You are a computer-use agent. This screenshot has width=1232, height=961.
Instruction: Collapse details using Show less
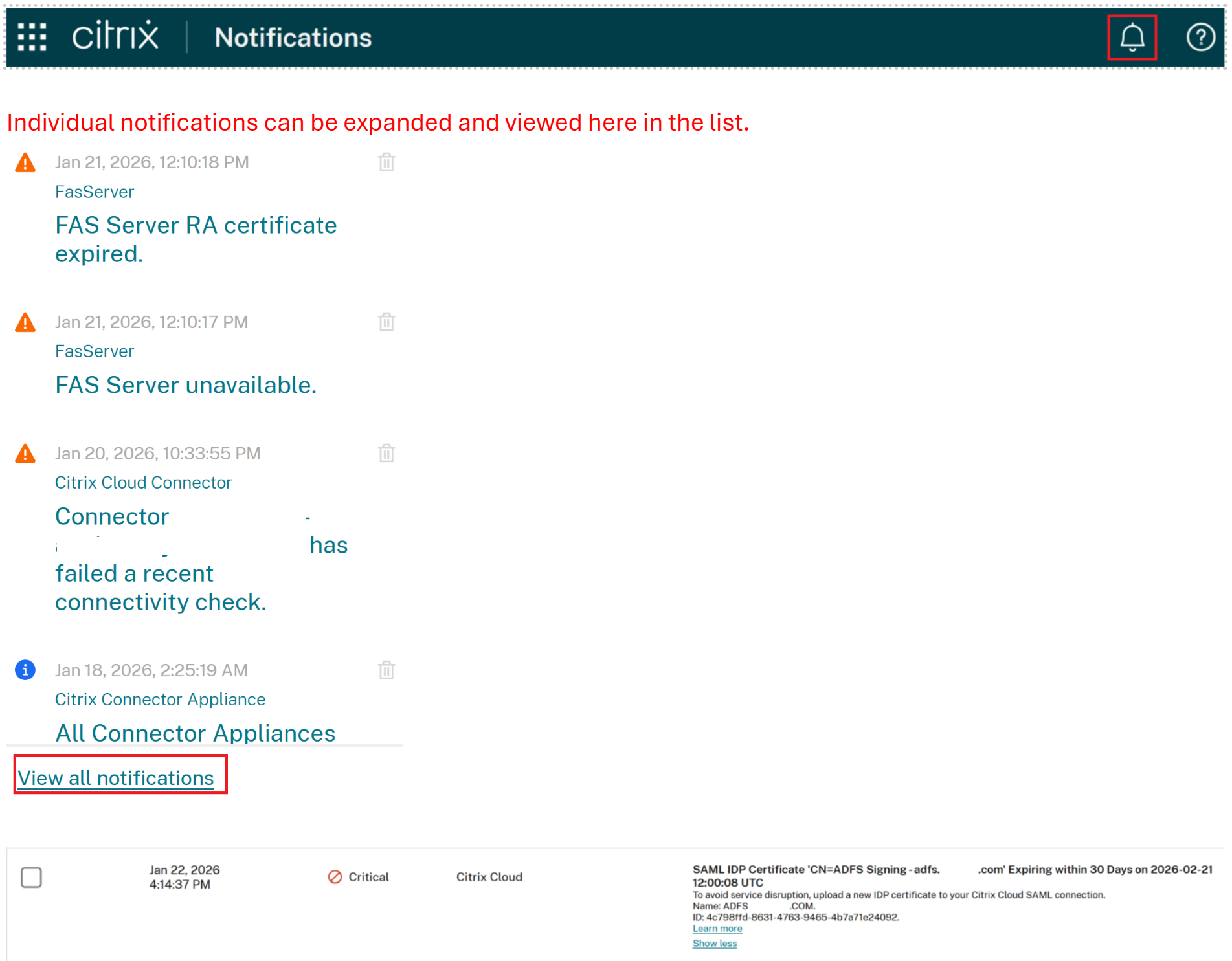click(714, 944)
